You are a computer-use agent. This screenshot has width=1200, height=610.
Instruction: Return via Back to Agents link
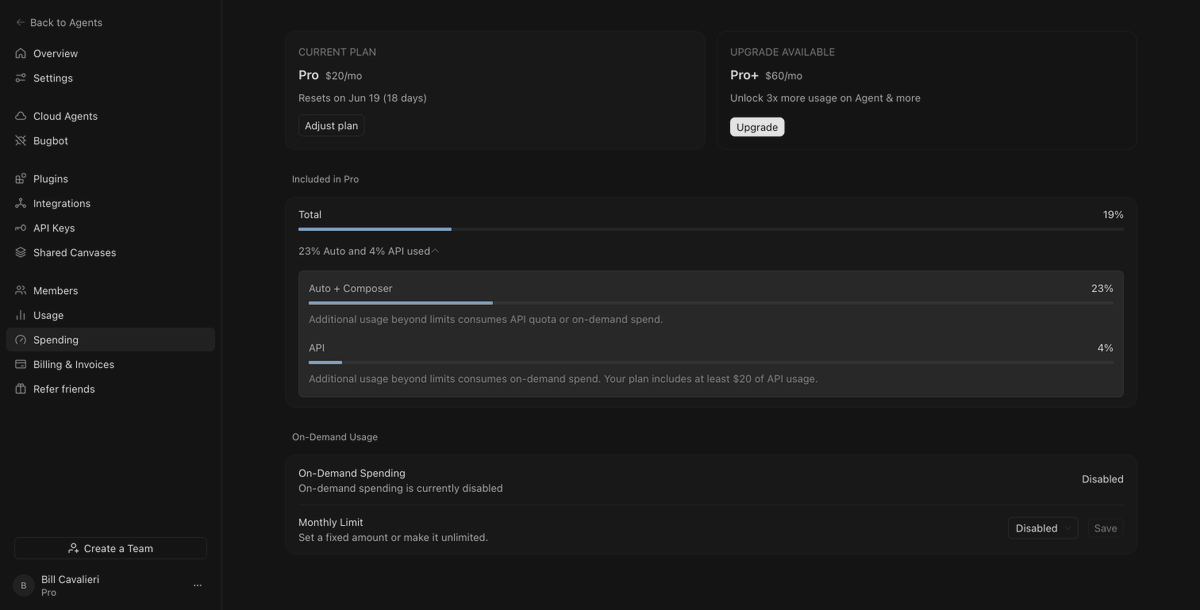[x=59, y=22]
